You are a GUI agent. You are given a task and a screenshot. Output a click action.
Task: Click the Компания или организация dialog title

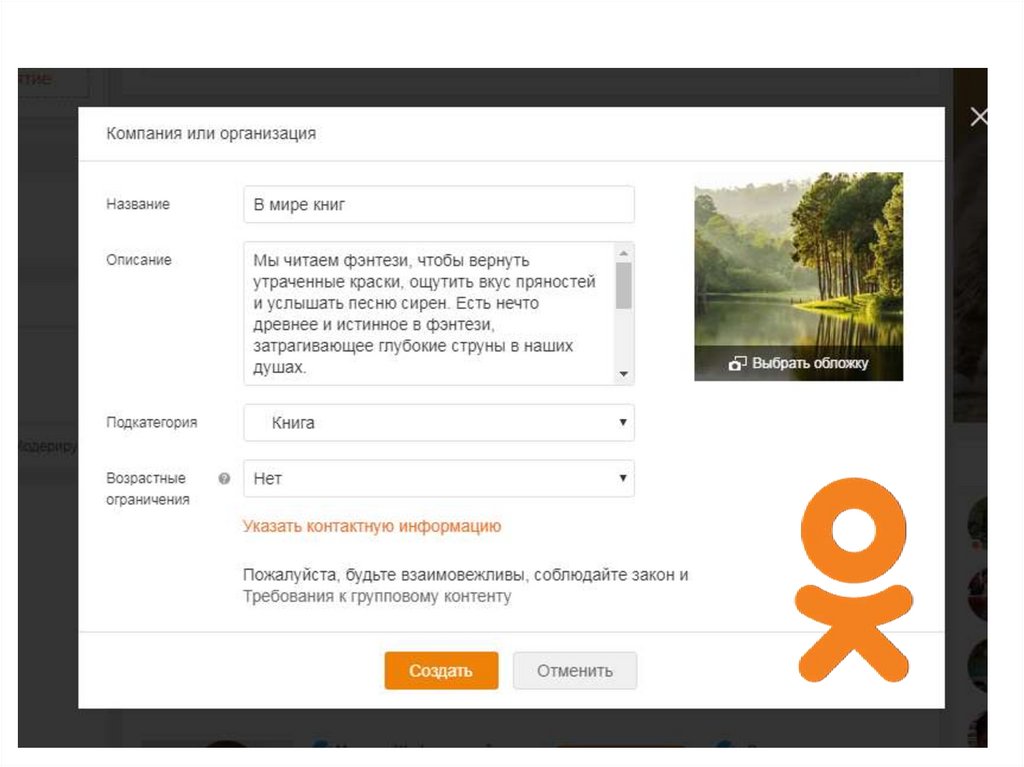(211, 134)
